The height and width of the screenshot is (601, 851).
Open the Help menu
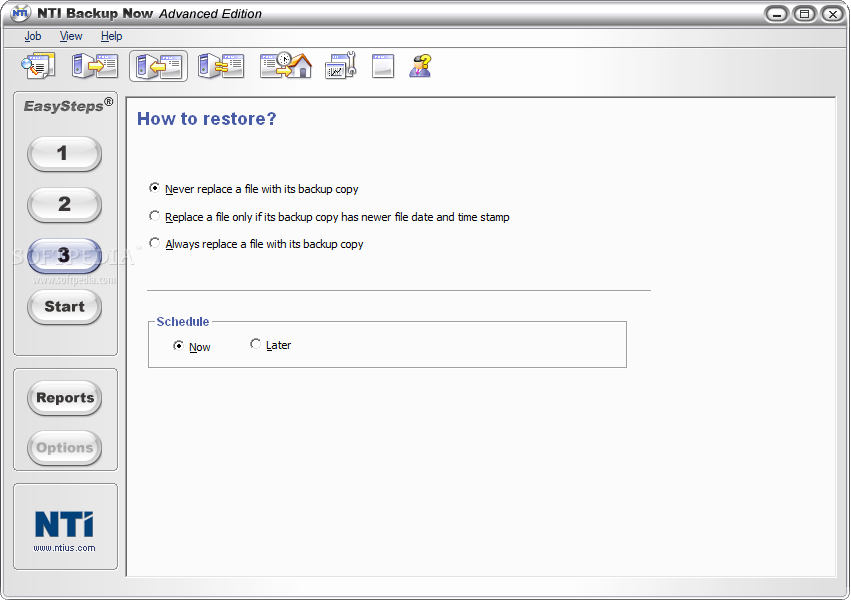[x=111, y=36]
